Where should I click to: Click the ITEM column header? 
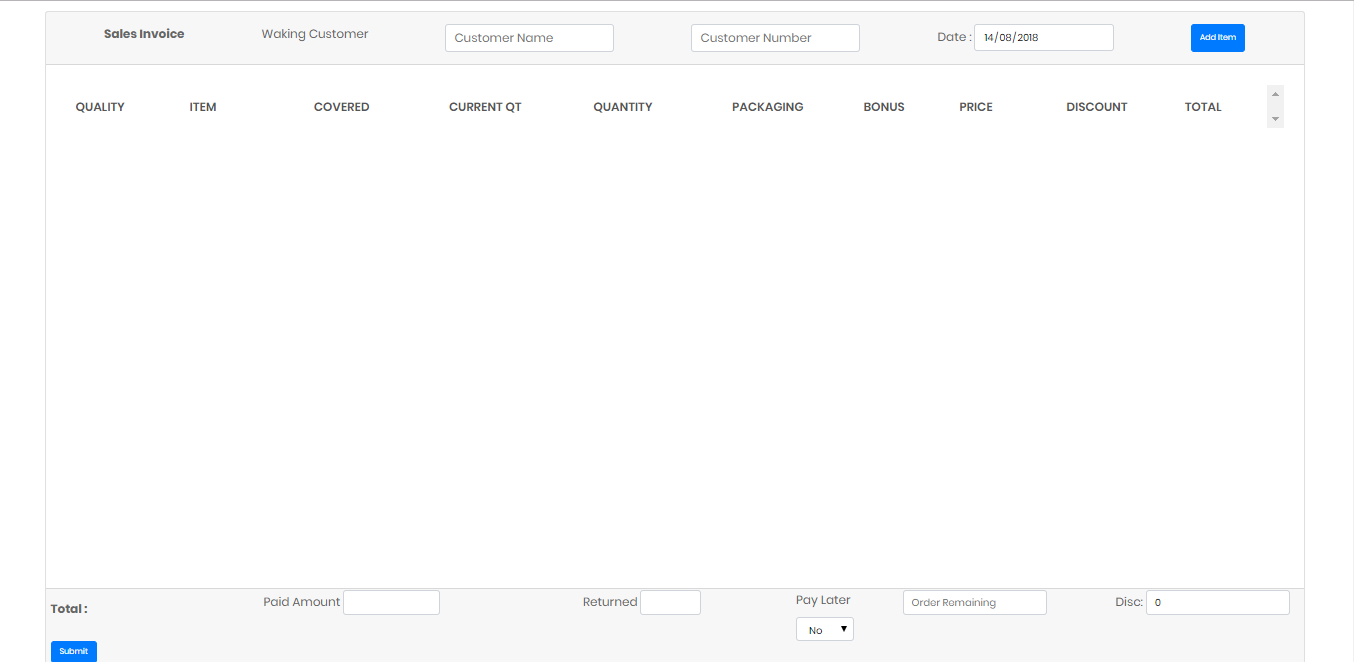(x=203, y=107)
